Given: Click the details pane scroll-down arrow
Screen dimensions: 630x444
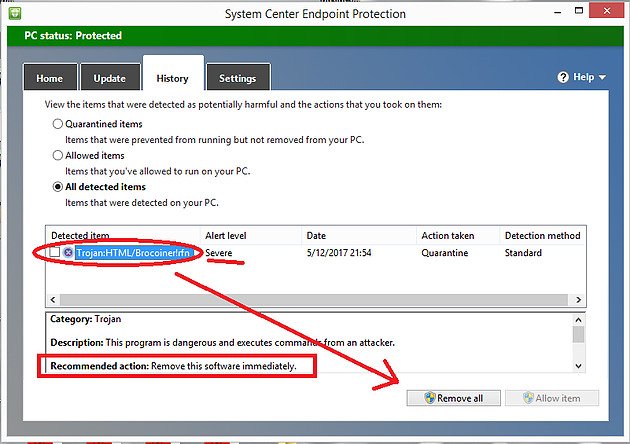Looking at the screenshot, I should point(578,366).
